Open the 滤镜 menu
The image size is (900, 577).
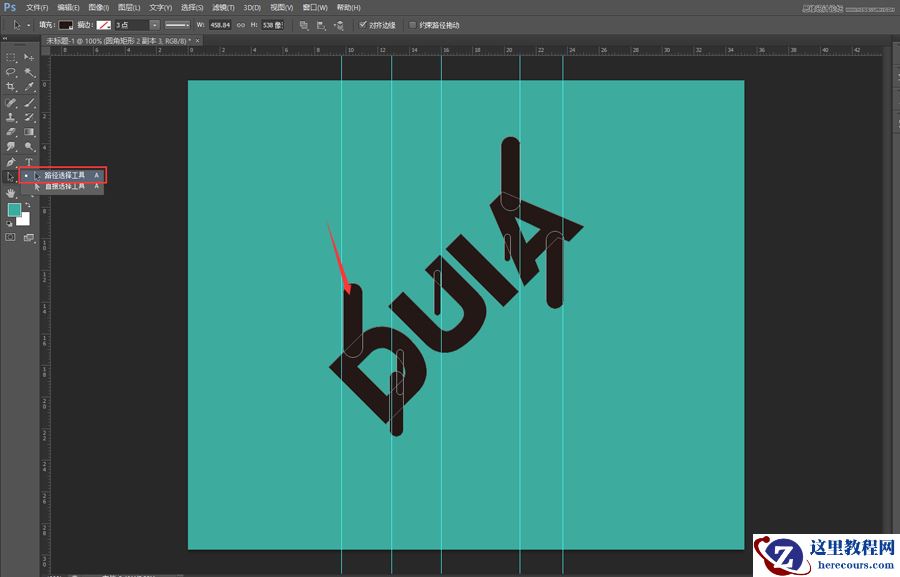tap(222, 7)
